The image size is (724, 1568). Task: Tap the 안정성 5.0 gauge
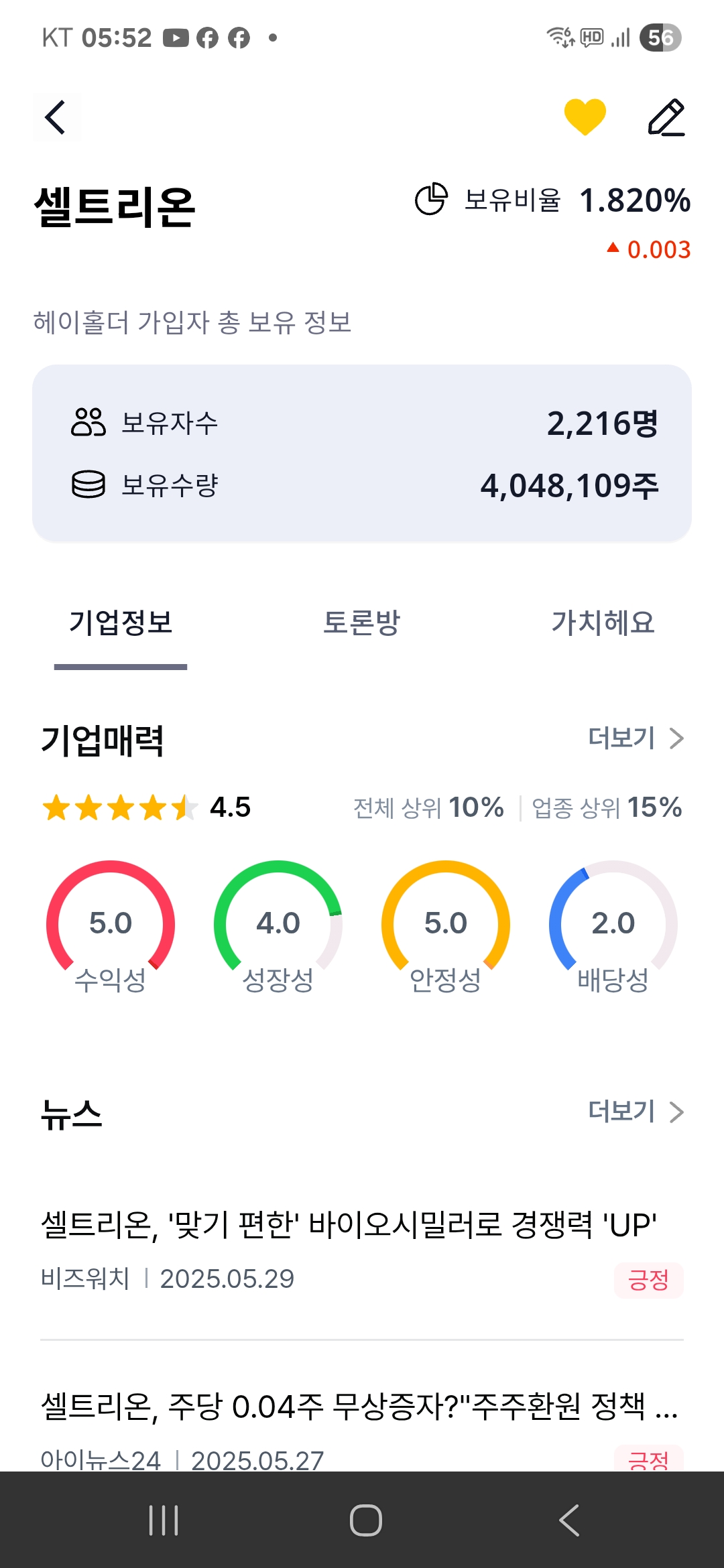point(446,925)
